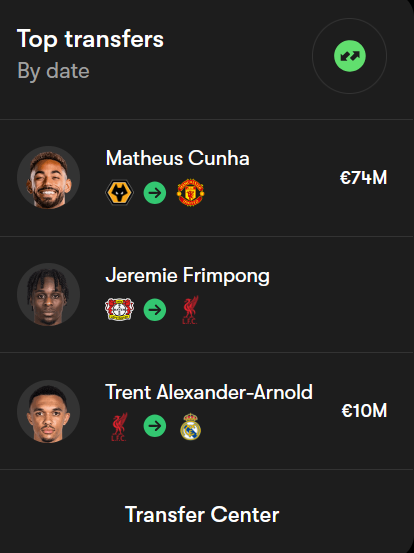Click Liverpool crest in Alexander-Arnold's row
This screenshot has width=414, height=553.
point(120,426)
